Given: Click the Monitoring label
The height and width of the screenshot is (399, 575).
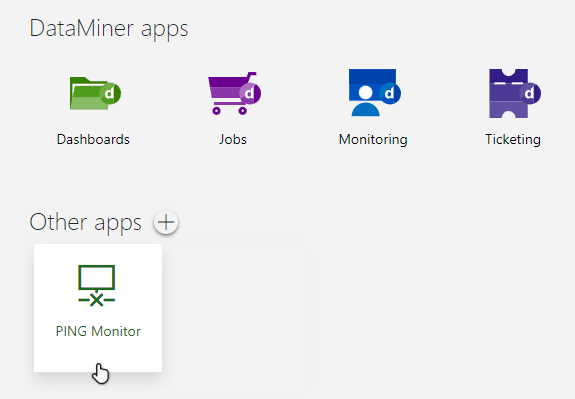Looking at the screenshot, I should (x=373, y=140).
